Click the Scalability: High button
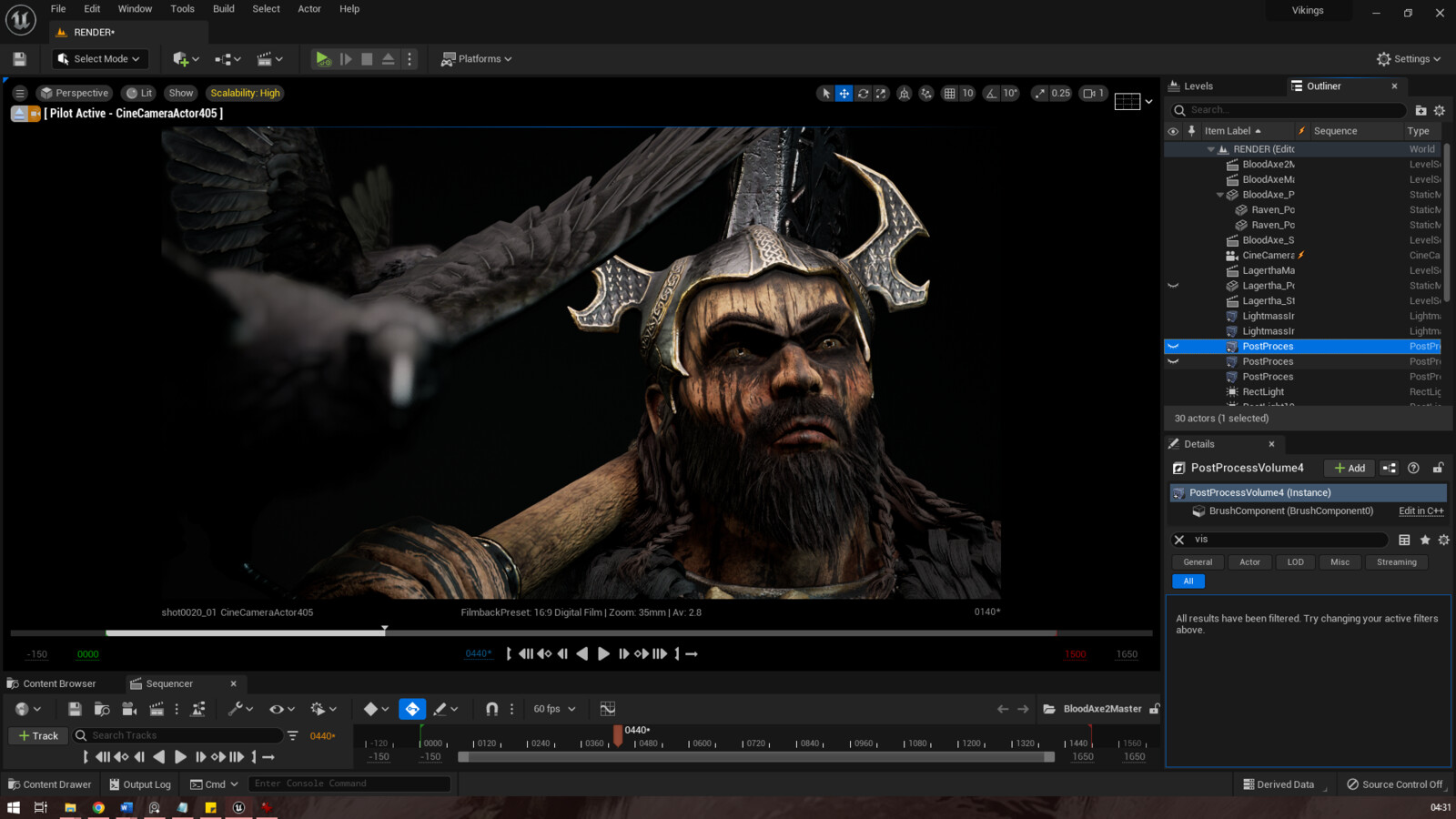This screenshot has height=819, width=1456. click(x=245, y=93)
